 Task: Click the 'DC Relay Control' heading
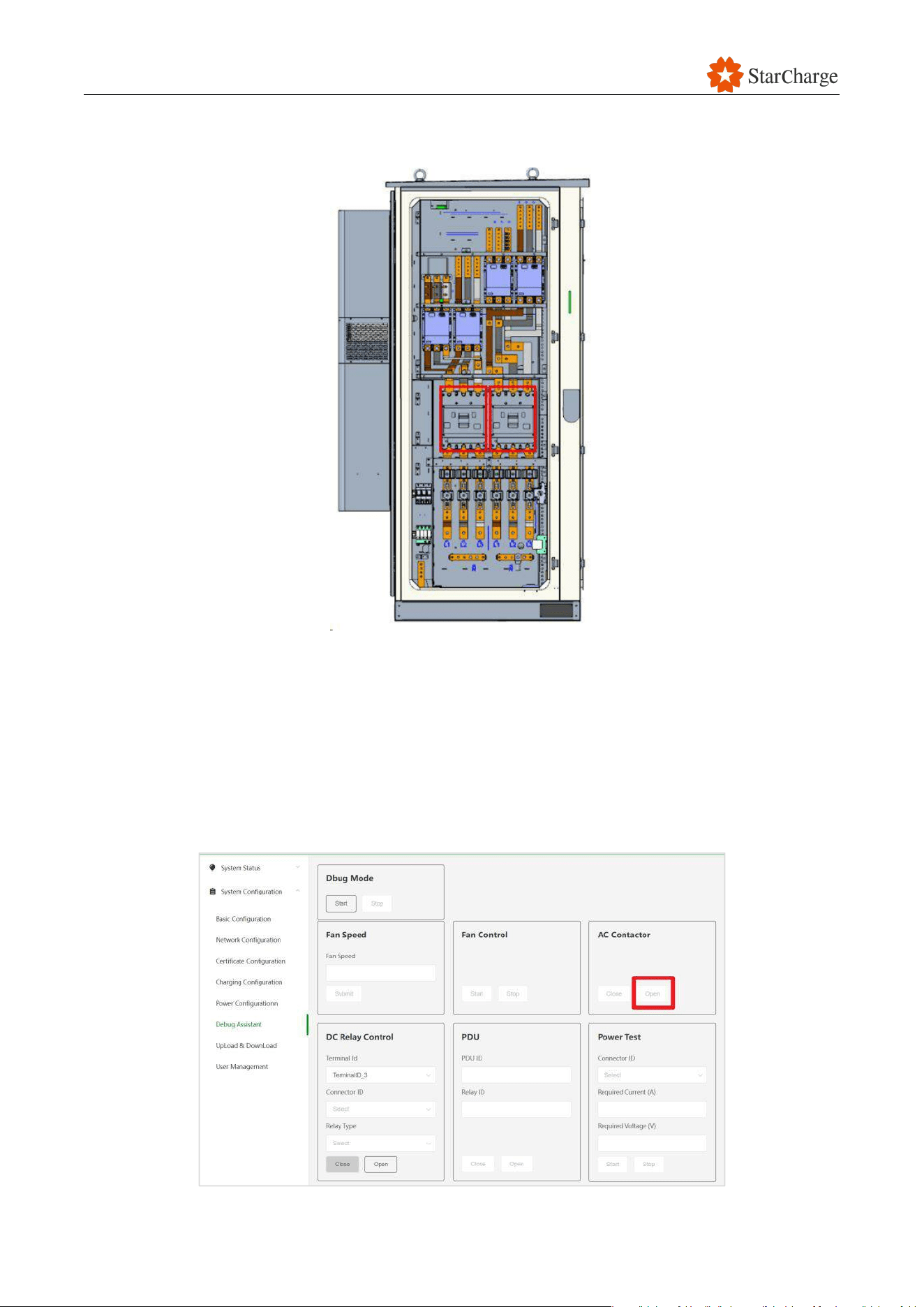[x=359, y=1037]
